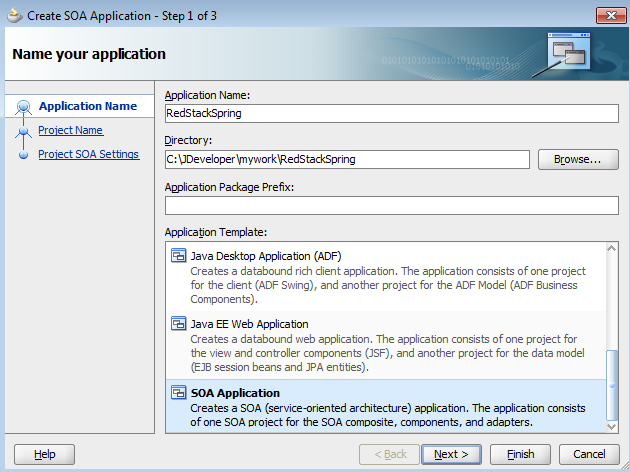Image resolution: width=630 pixels, height=472 pixels.
Task: Click the Application Name step icon
Action: pyautogui.click(x=24, y=107)
